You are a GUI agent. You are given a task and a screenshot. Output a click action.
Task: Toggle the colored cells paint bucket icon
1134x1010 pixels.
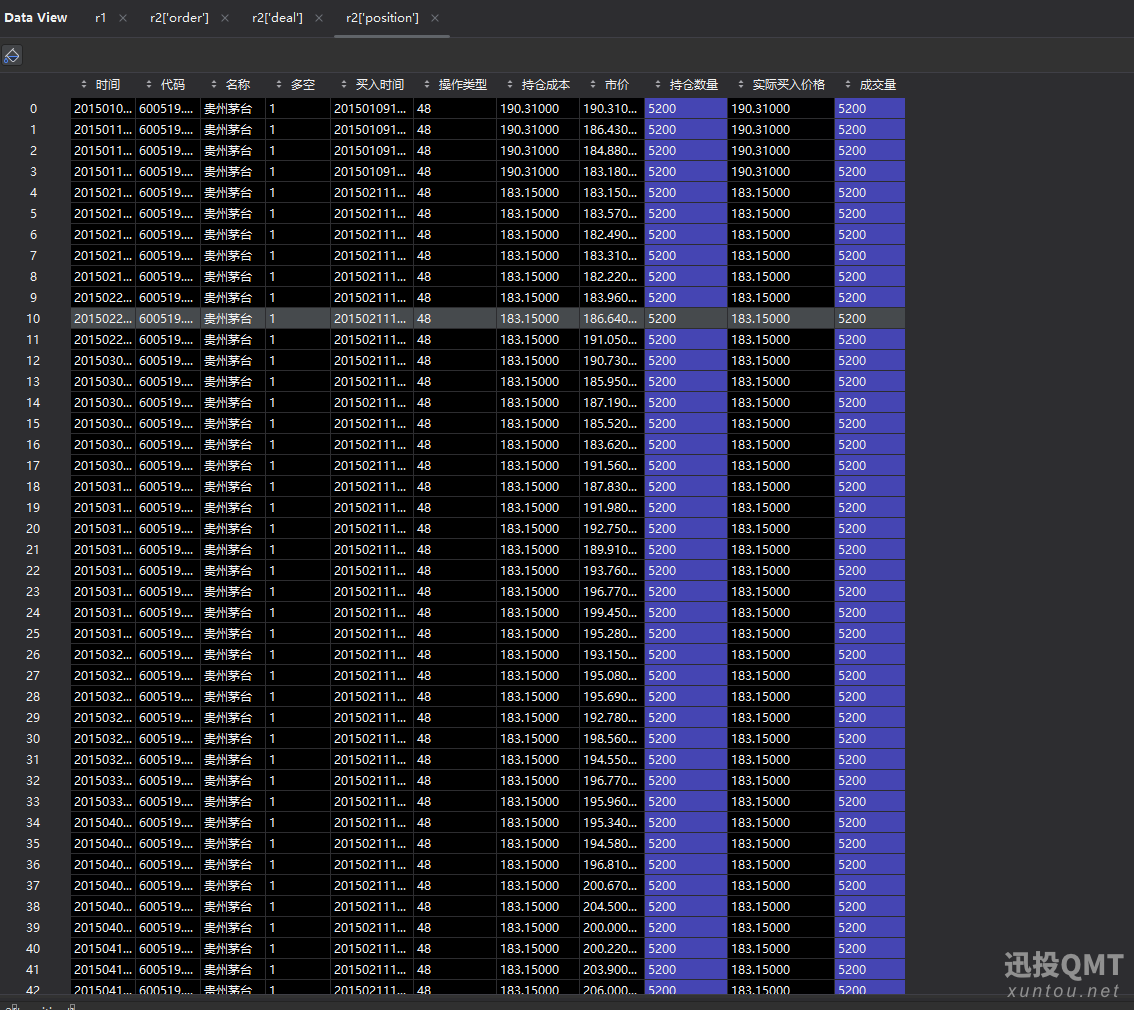(x=12, y=55)
